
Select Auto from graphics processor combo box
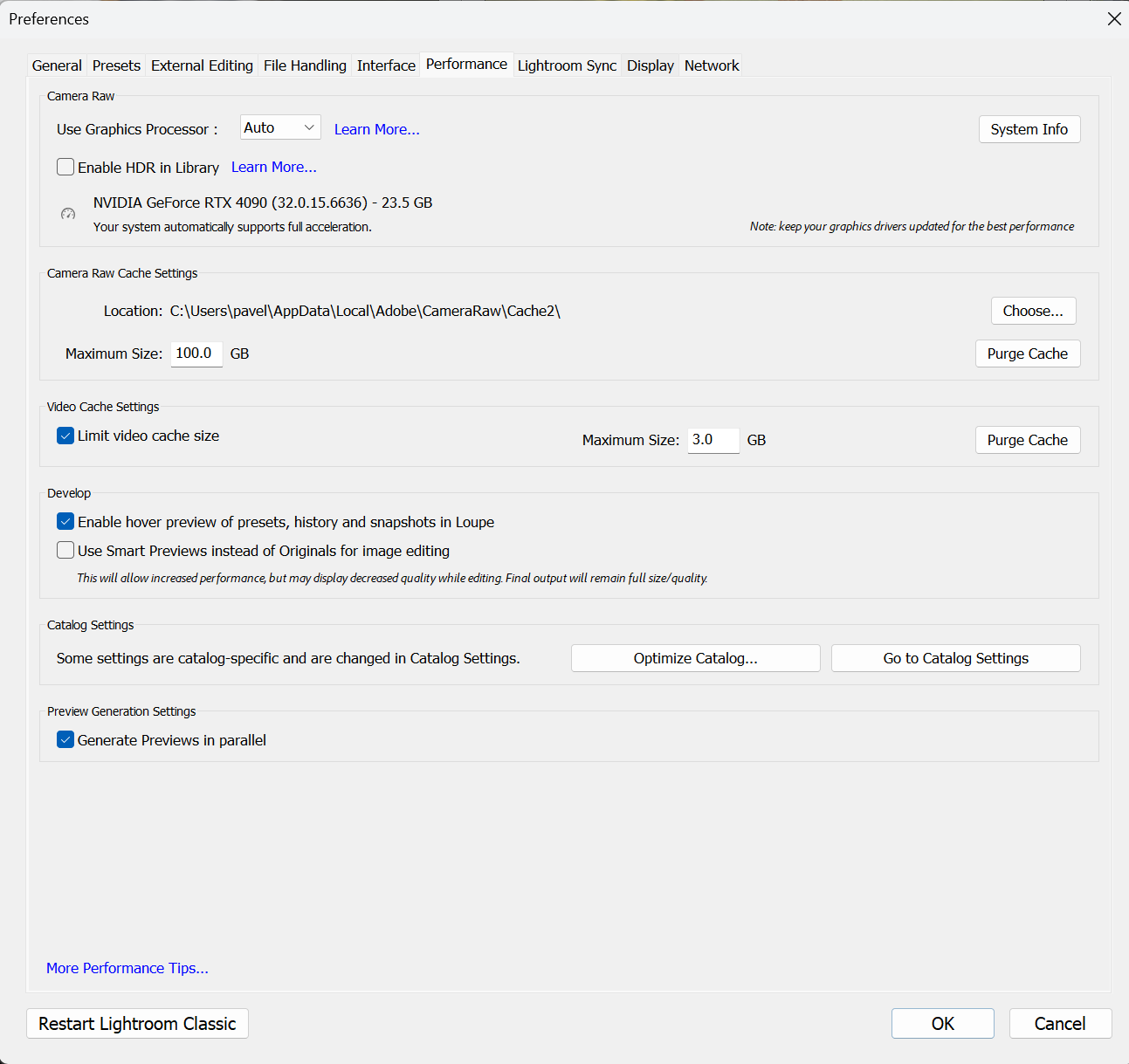[279, 127]
